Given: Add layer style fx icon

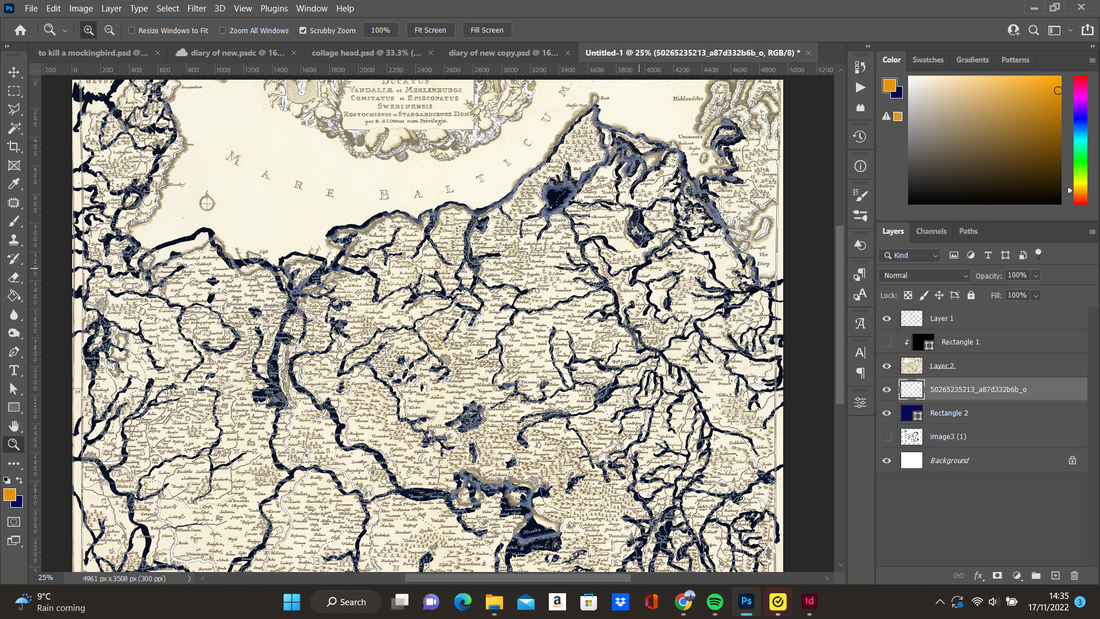Looking at the screenshot, I should pyautogui.click(x=978, y=575).
